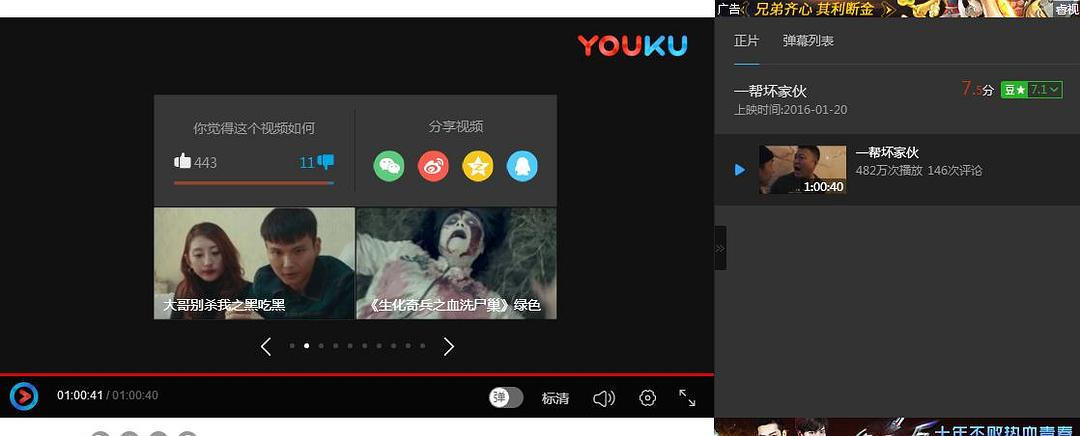The image size is (1080, 436).
Task: Click the thumbs down dislike icon
Action: [x=326, y=162]
